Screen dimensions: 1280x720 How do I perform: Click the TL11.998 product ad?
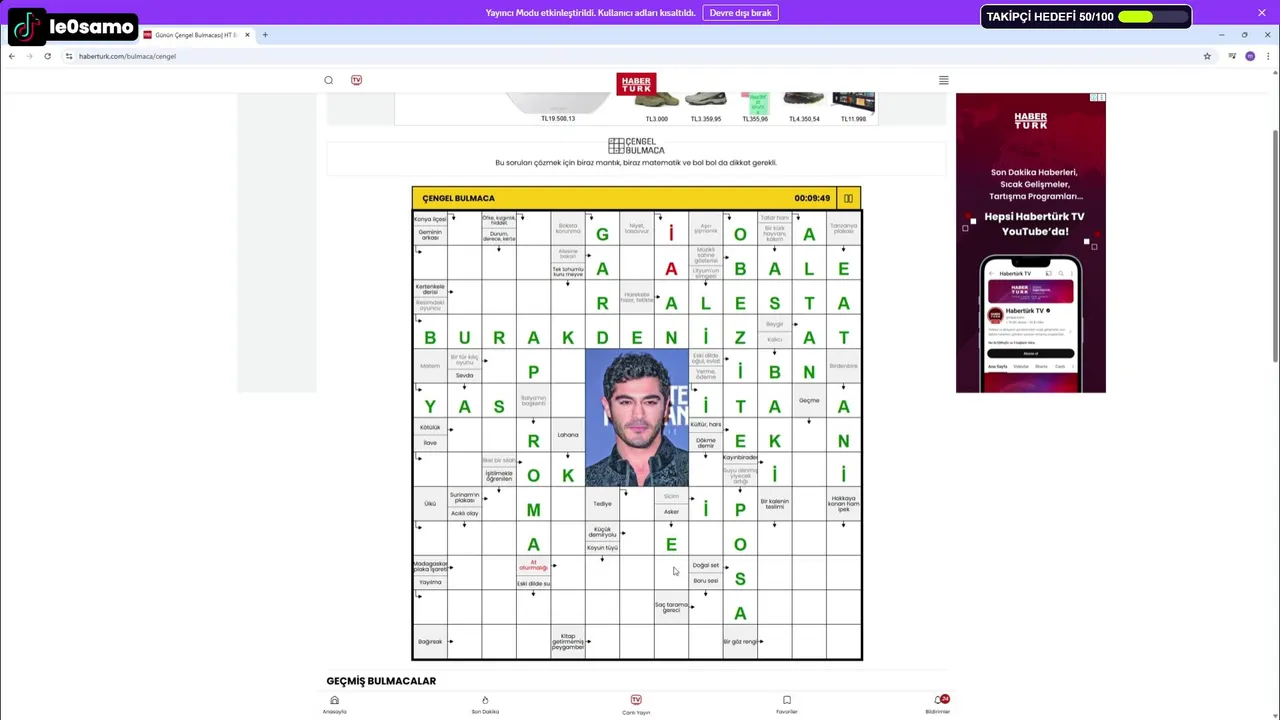[x=853, y=109]
